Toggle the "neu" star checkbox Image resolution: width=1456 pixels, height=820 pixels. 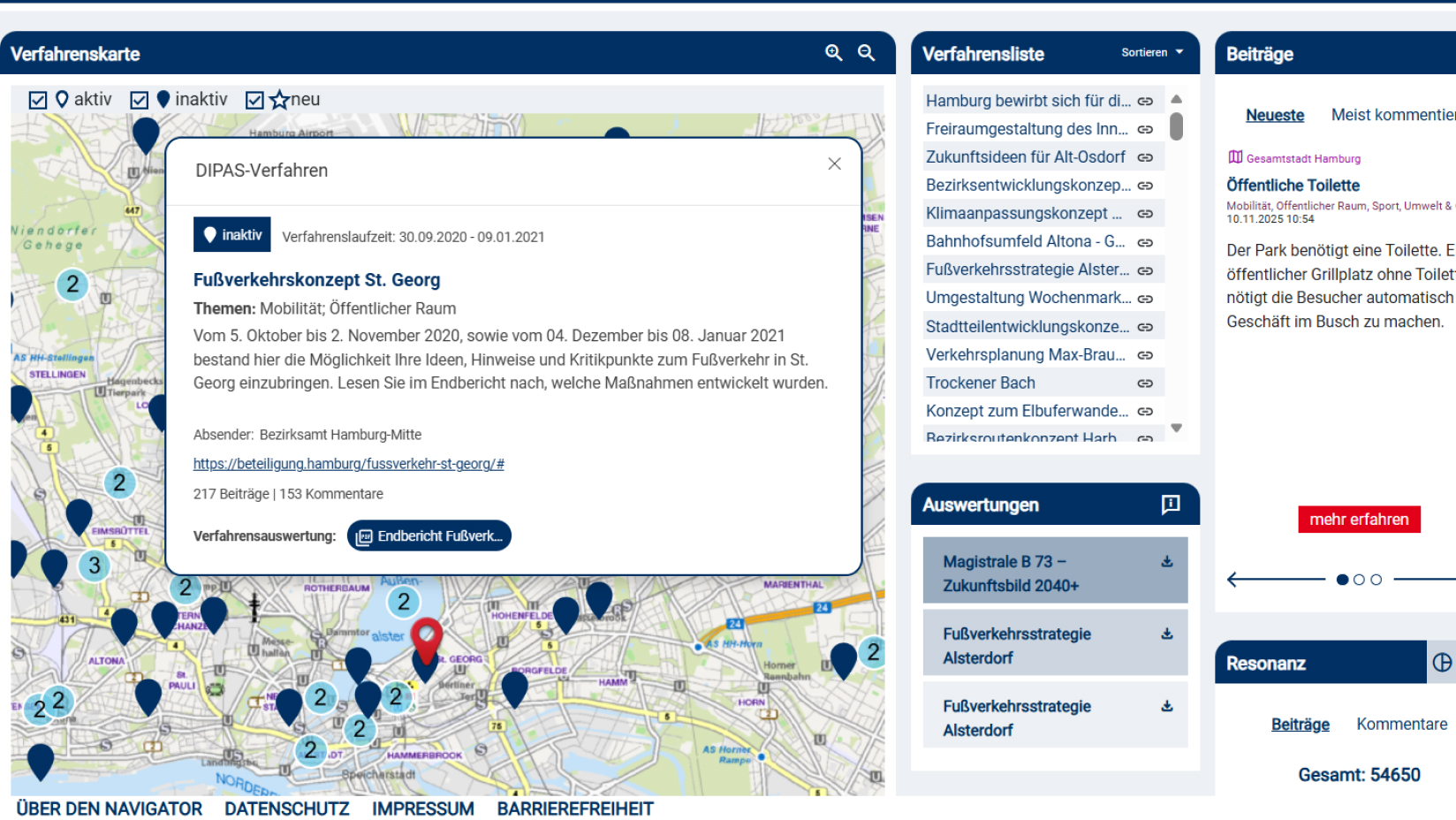pos(256,99)
